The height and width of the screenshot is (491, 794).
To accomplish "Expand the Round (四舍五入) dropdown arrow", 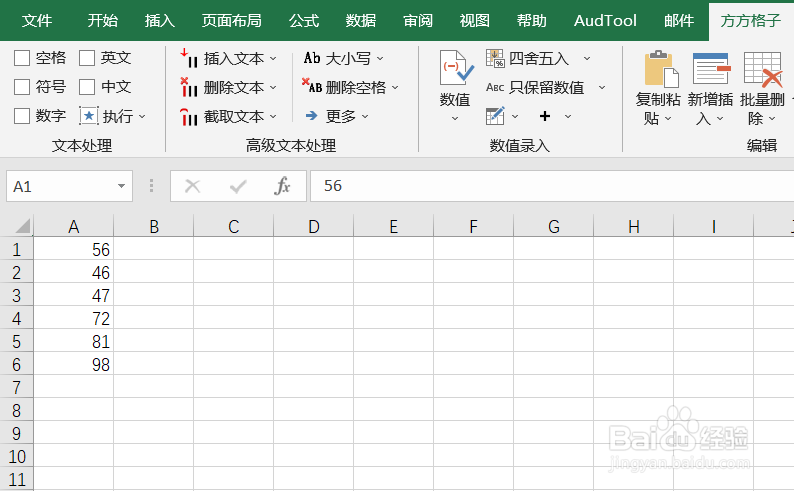I will (x=587, y=59).
